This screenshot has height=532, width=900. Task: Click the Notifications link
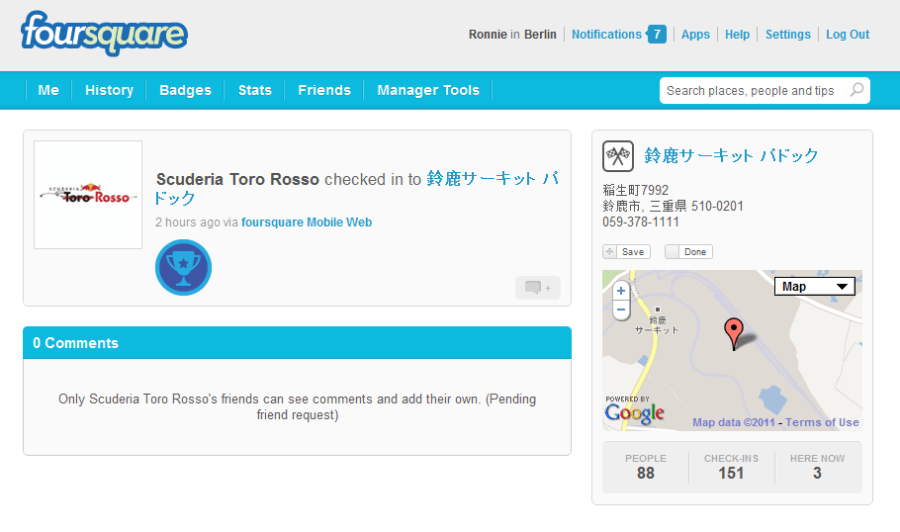pyautogui.click(x=606, y=34)
